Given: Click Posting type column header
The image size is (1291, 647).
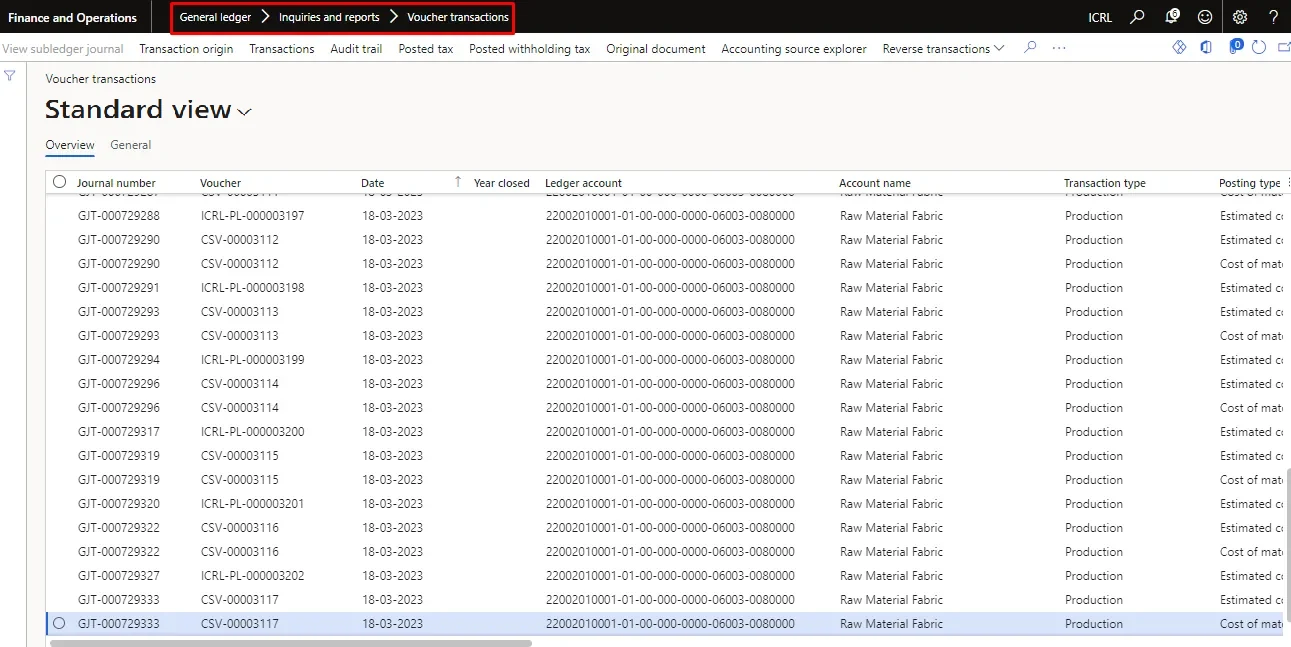Looking at the screenshot, I should coord(1249,183).
